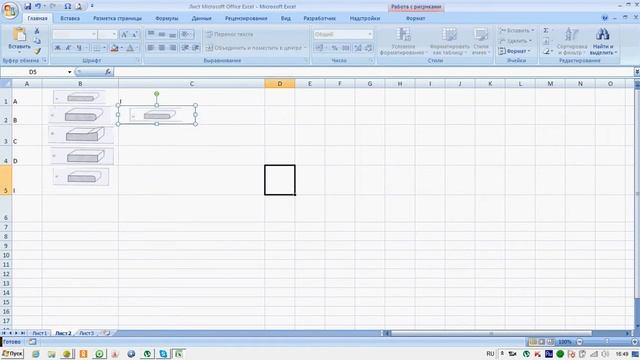Image resolution: width=640 pixels, height=360 pixels.
Task: Toggle bold Ж formatting
Action: click(58, 48)
